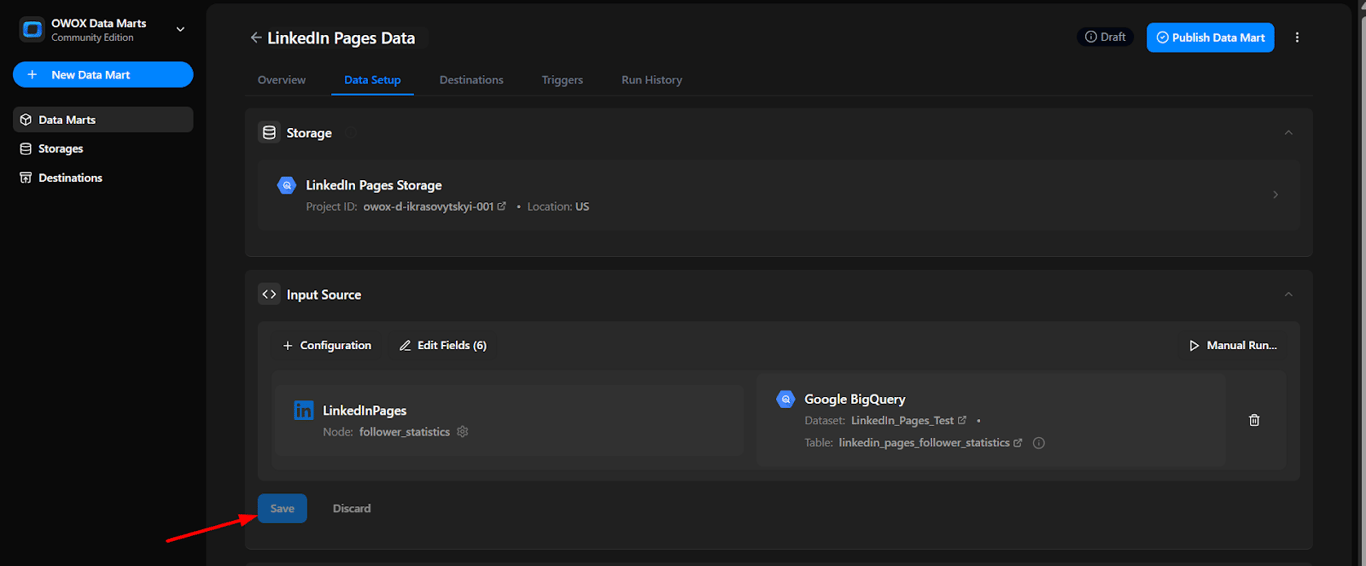Viewport: 1366px width, 566px height.
Task: Publish the Data Mart
Action: [1210, 37]
